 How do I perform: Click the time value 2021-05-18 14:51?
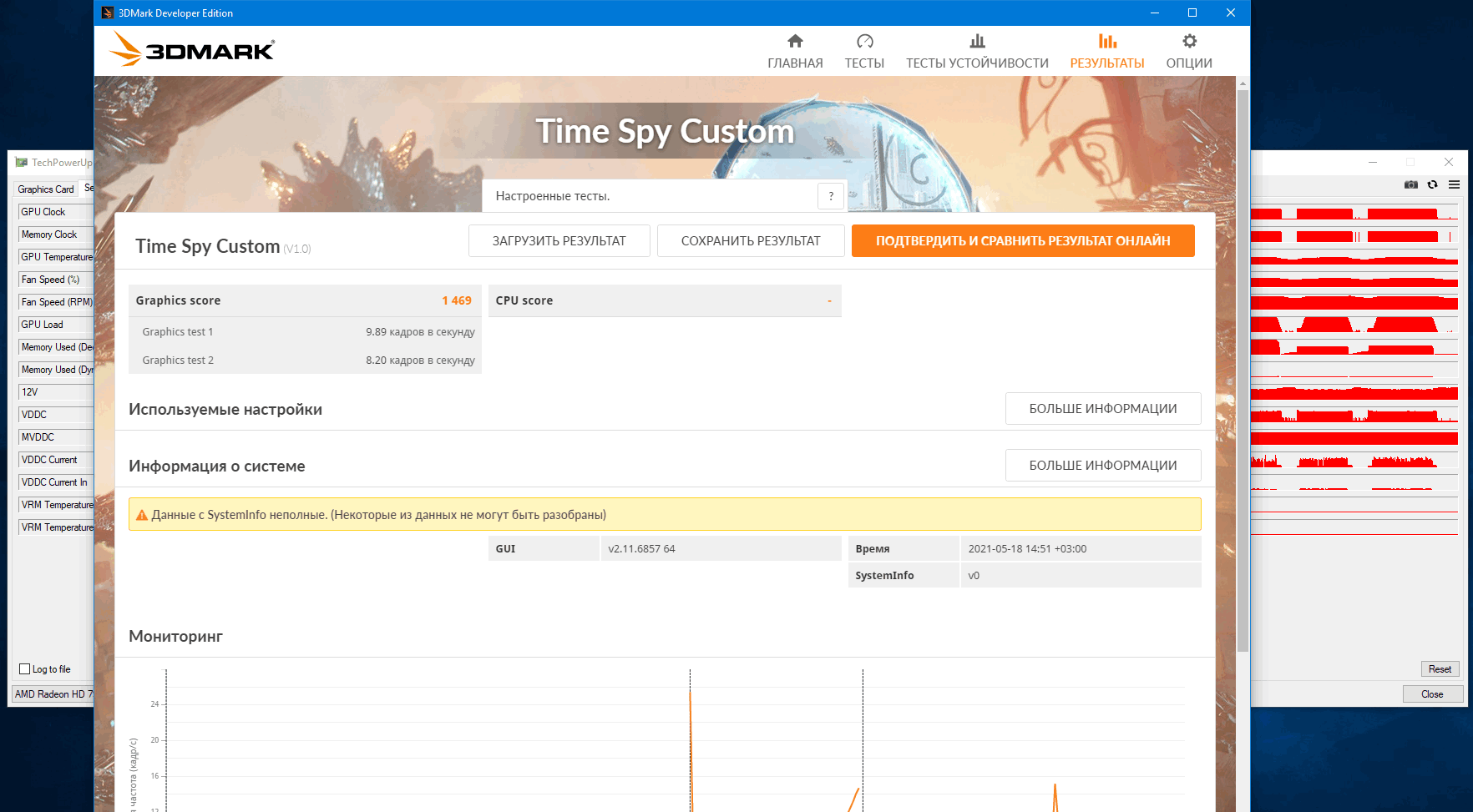tap(1027, 548)
